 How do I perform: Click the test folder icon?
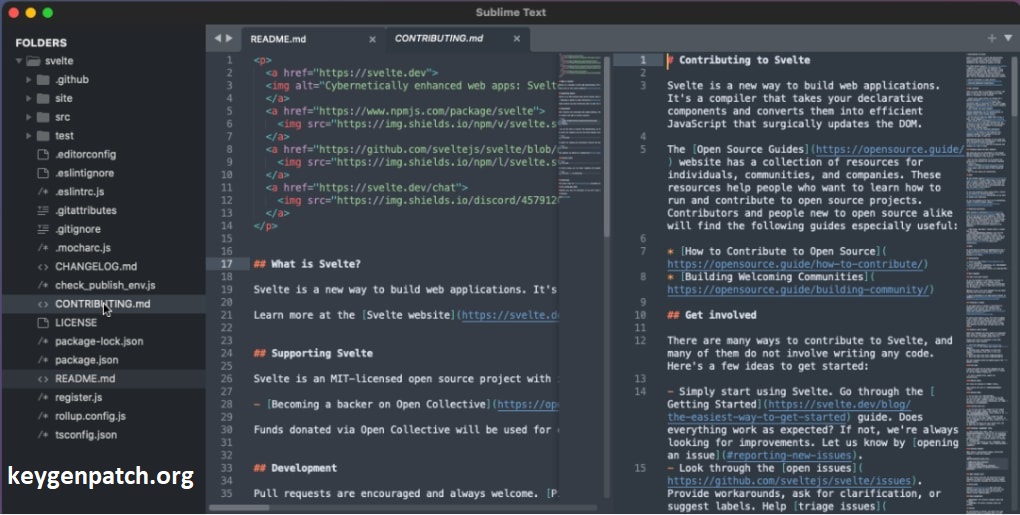click(43, 136)
